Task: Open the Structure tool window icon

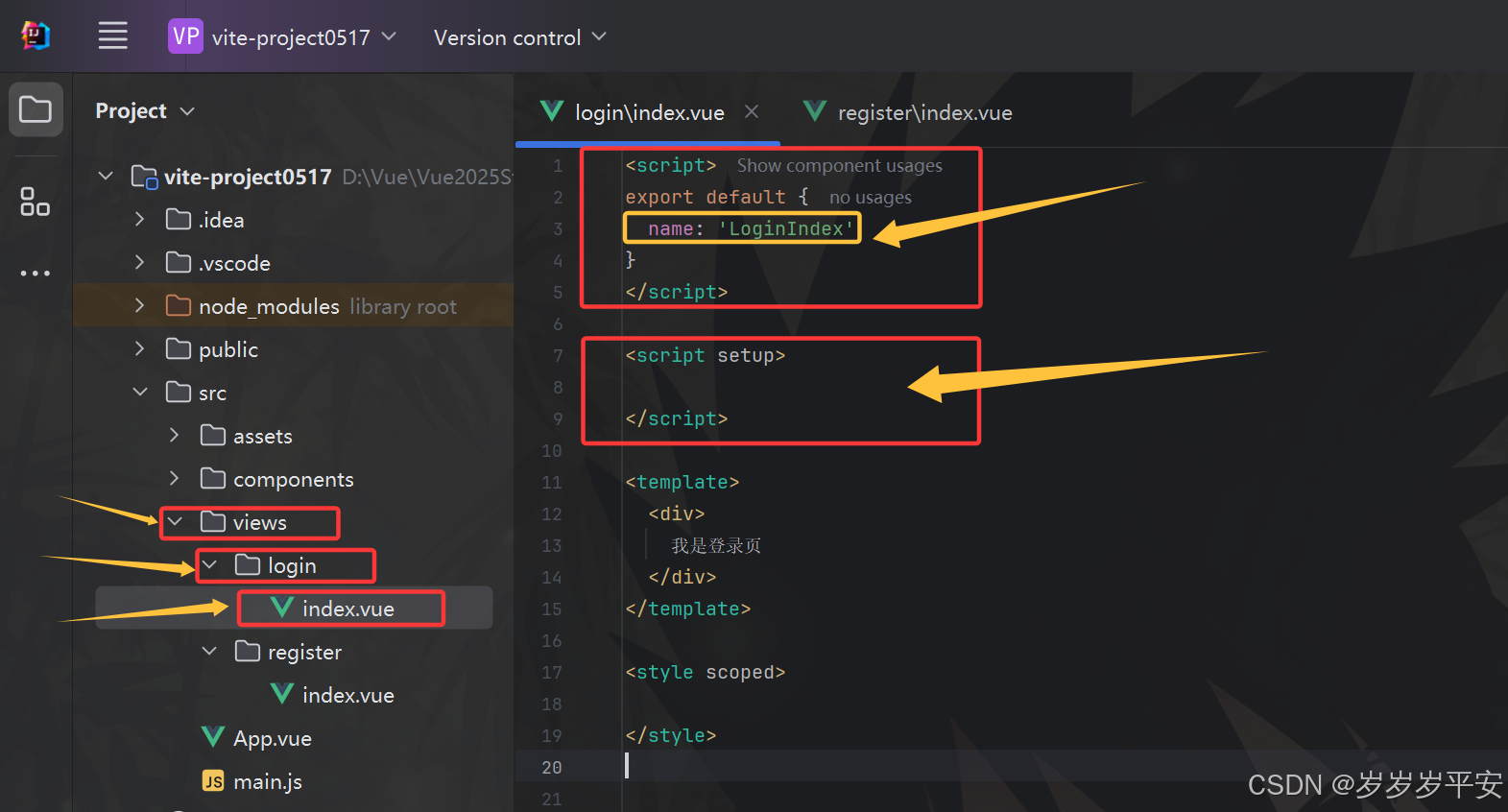Action: [36, 202]
